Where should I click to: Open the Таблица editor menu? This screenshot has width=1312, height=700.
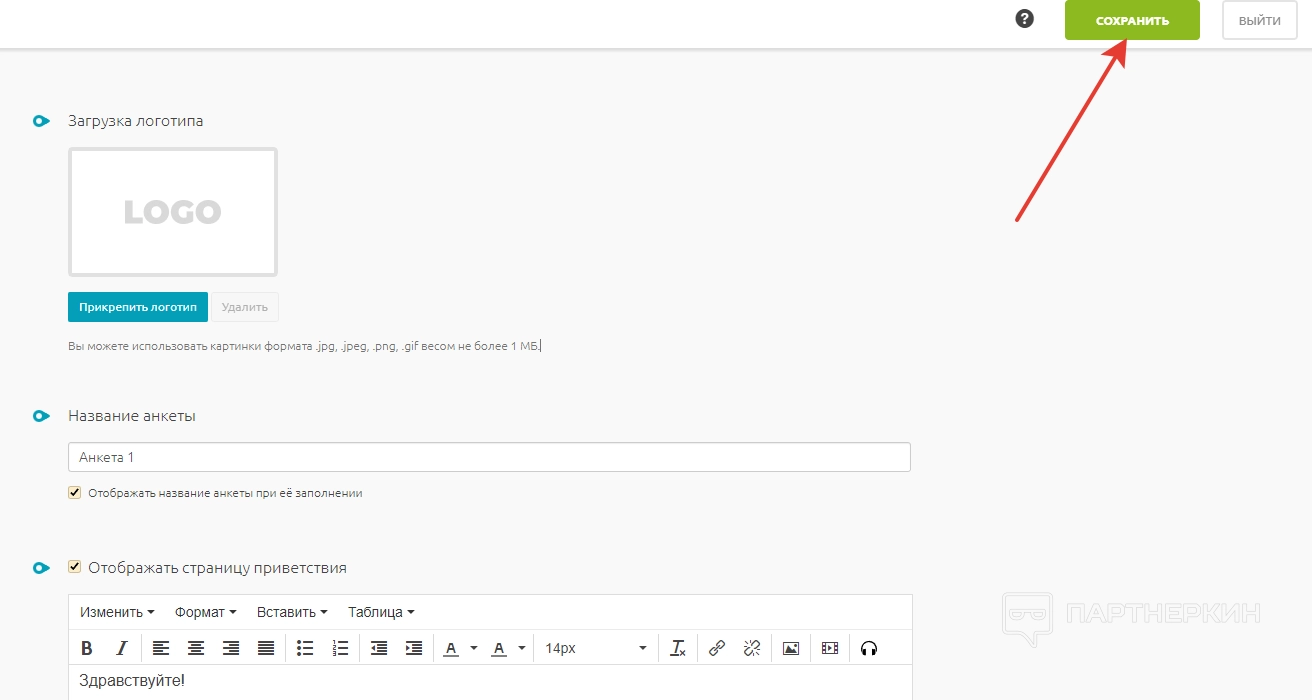(x=381, y=612)
